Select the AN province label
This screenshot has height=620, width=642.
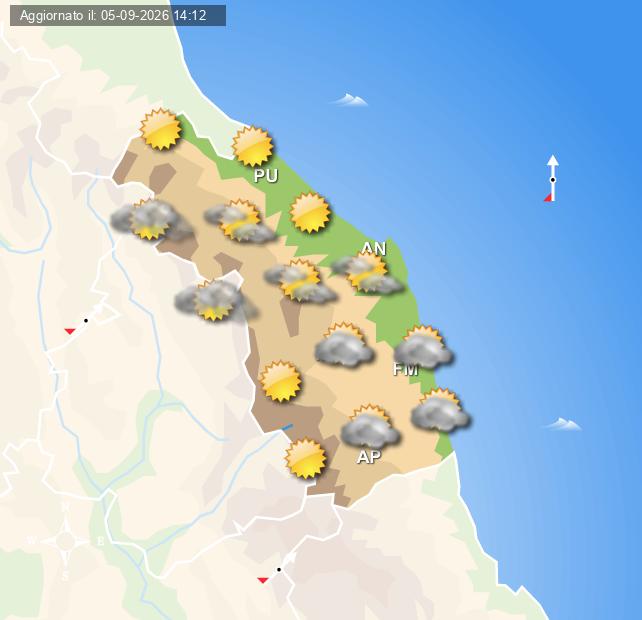374,248
